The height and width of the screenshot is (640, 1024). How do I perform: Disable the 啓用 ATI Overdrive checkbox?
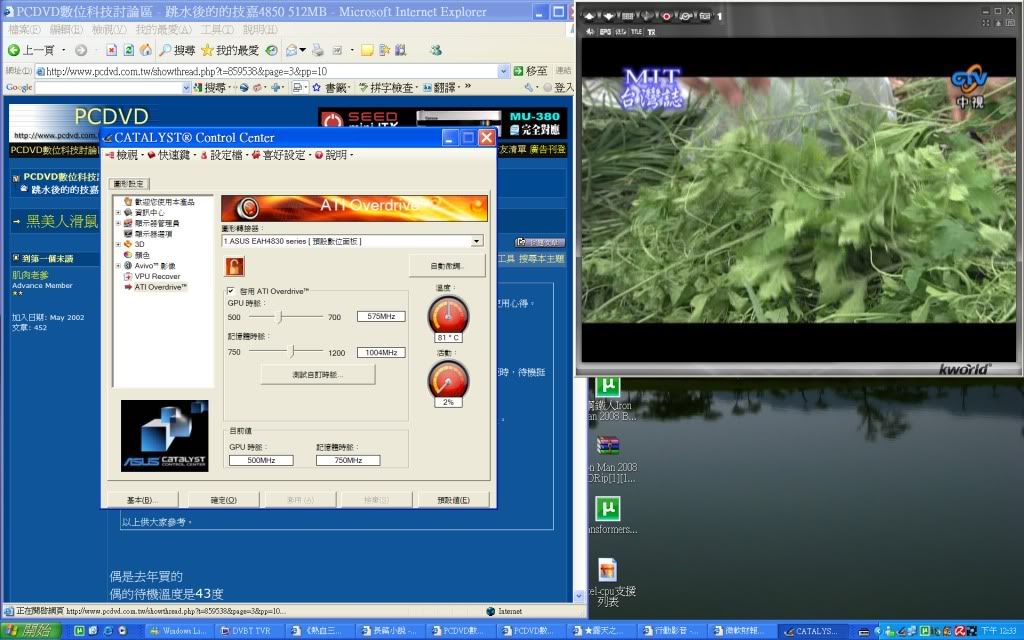[231, 291]
